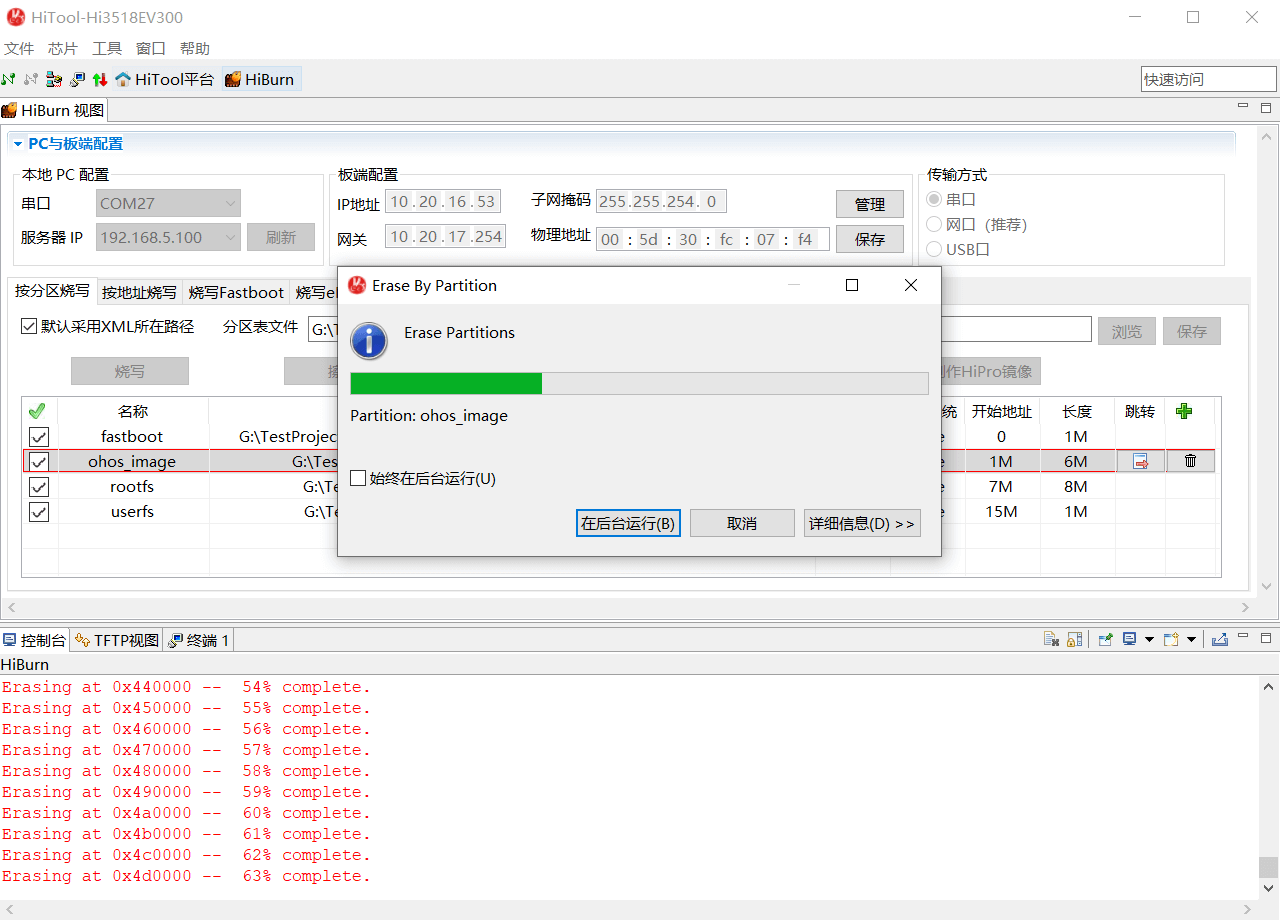Click 在后台运行(B) button
The image size is (1280, 921).
[628, 523]
